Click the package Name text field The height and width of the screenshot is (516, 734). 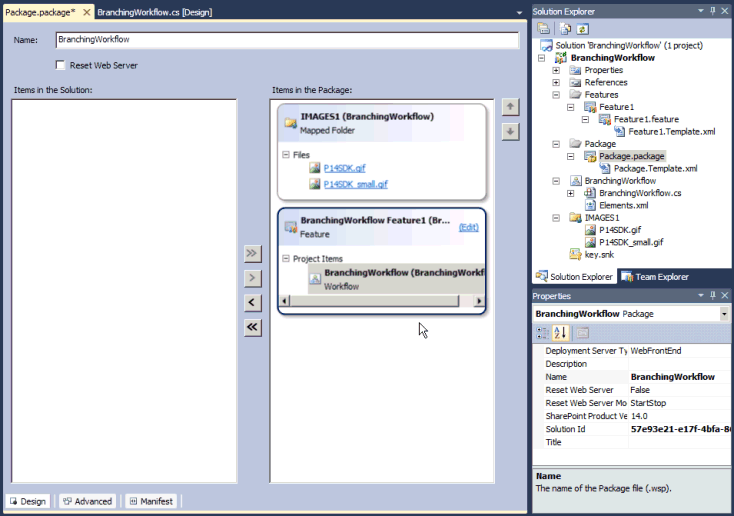(x=287, y=41)
